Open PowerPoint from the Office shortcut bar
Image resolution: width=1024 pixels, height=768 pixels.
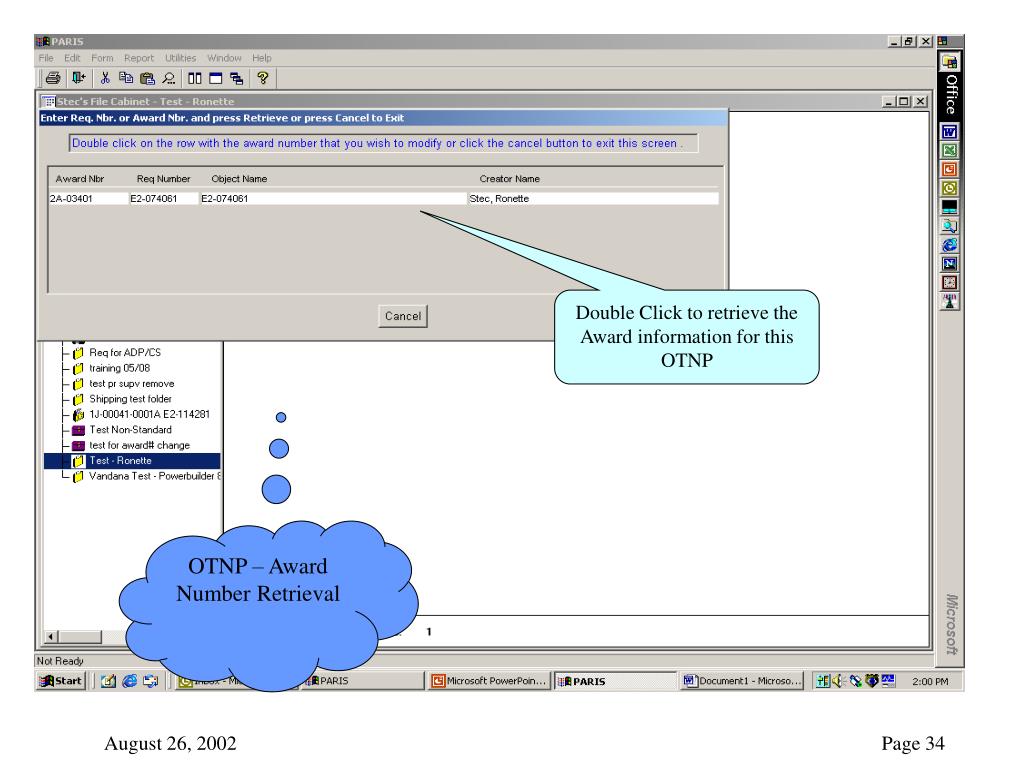[x=950, y=170]
